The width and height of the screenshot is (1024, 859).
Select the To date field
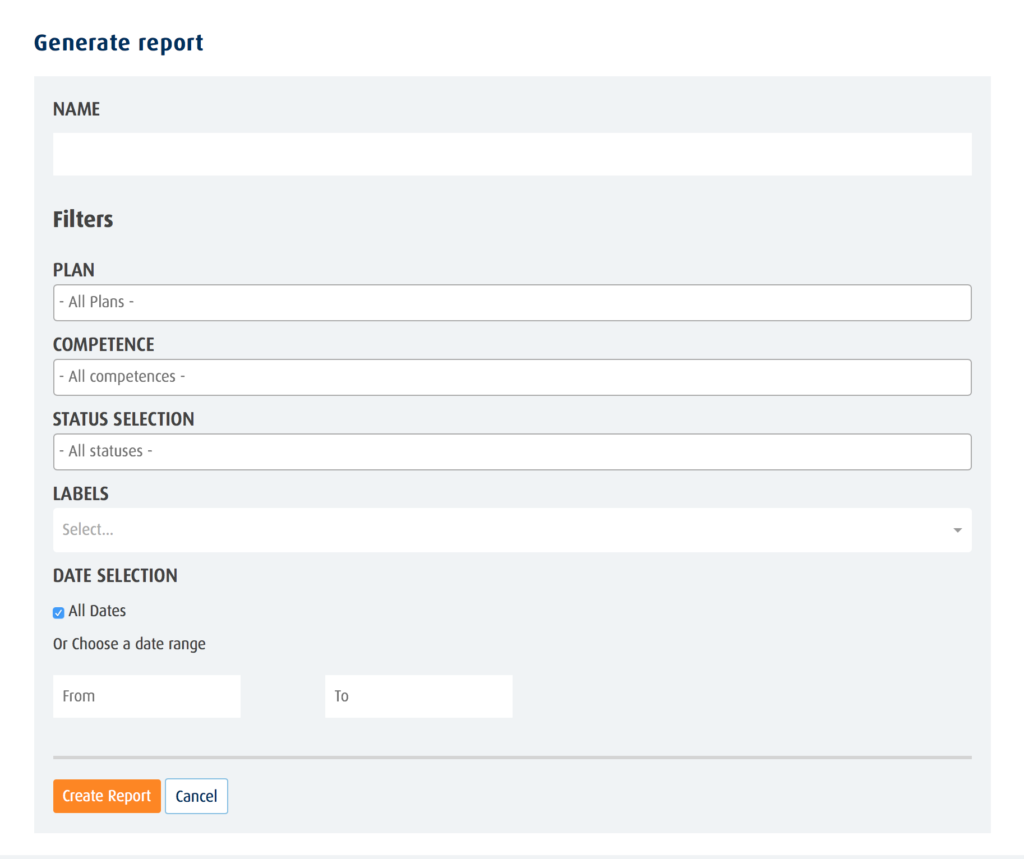pos(418,696)
